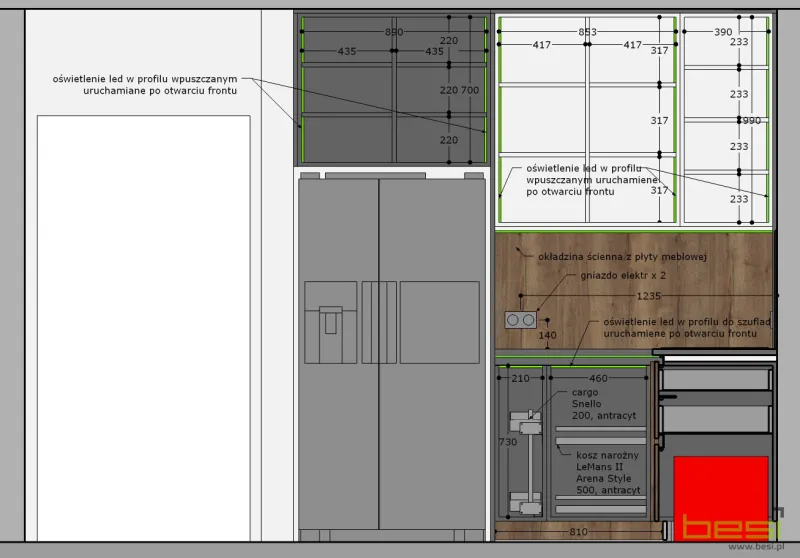Click the 700 height dimension label
This screenshot has width=800, height=558.
point(470,90)
